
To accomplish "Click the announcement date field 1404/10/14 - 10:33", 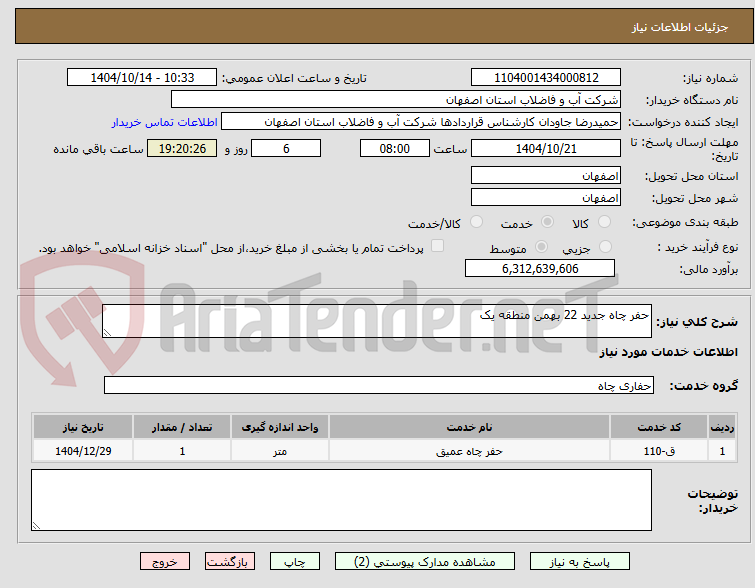I will point(142,78).
